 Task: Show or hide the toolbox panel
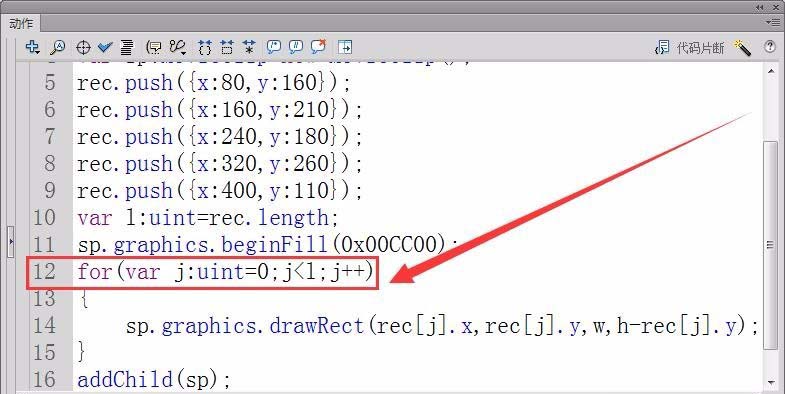(345, 47)
